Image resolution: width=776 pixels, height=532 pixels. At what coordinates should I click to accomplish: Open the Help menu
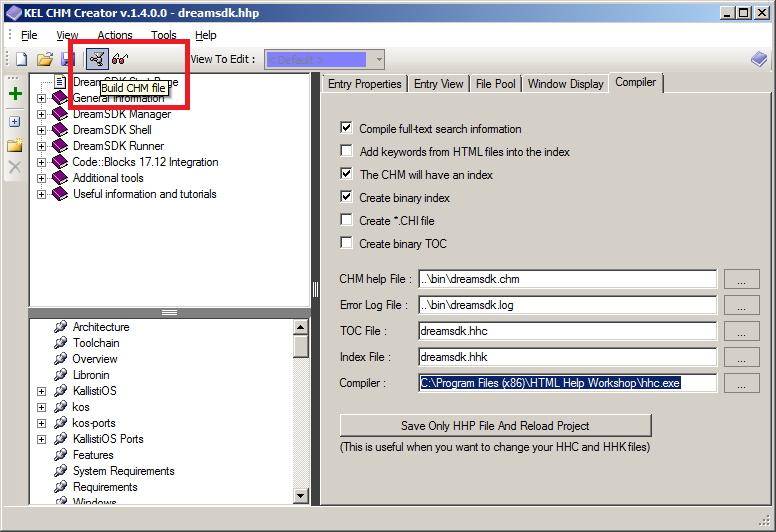205,35
